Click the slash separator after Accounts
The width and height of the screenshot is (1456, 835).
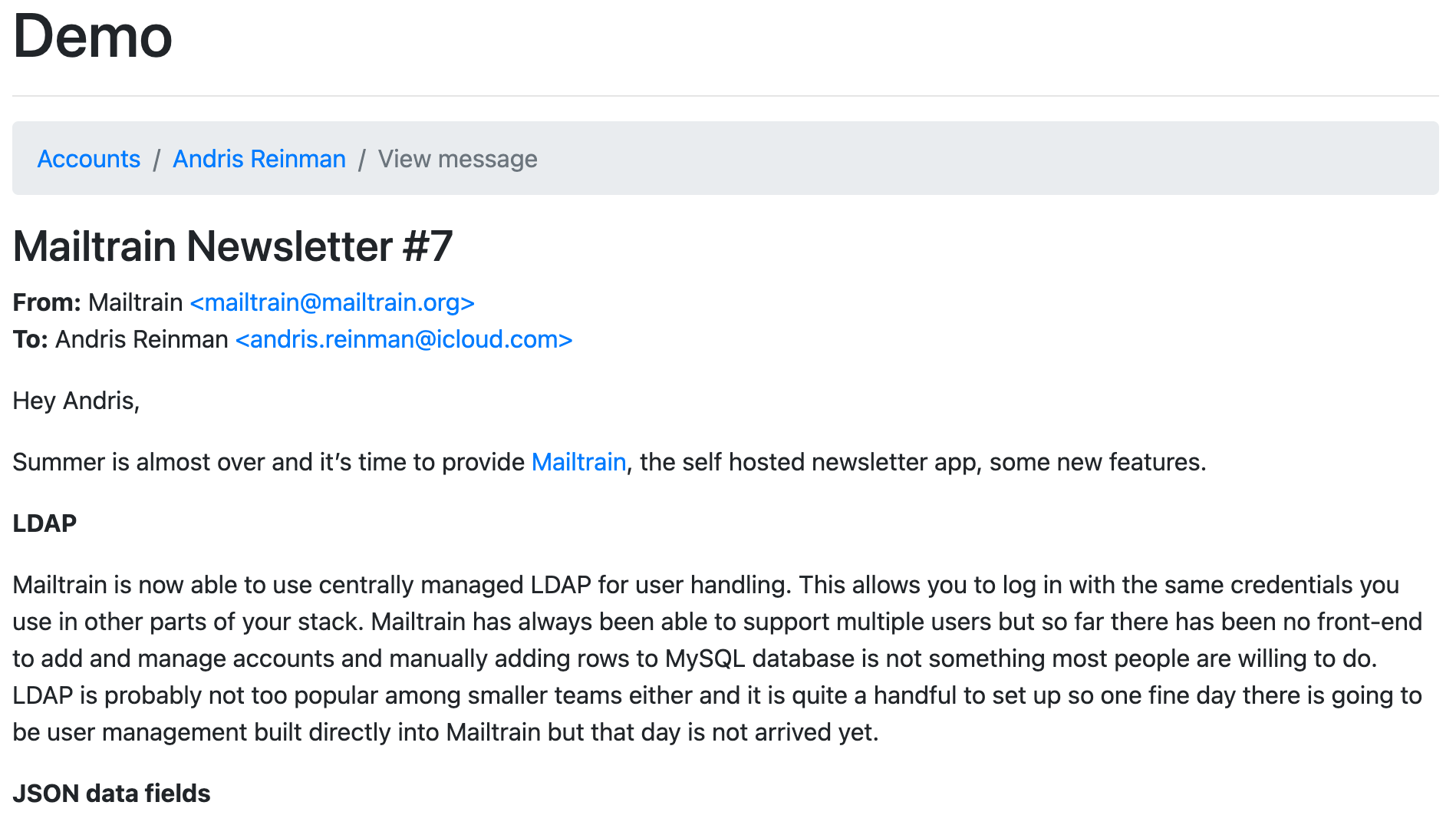(156, 160)
